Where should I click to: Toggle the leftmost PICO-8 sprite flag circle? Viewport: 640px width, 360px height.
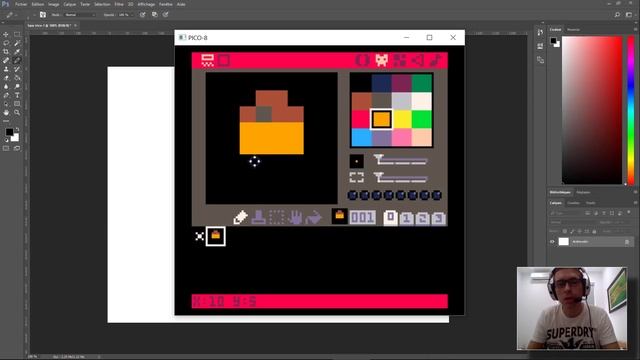click(x=353, y=196)
